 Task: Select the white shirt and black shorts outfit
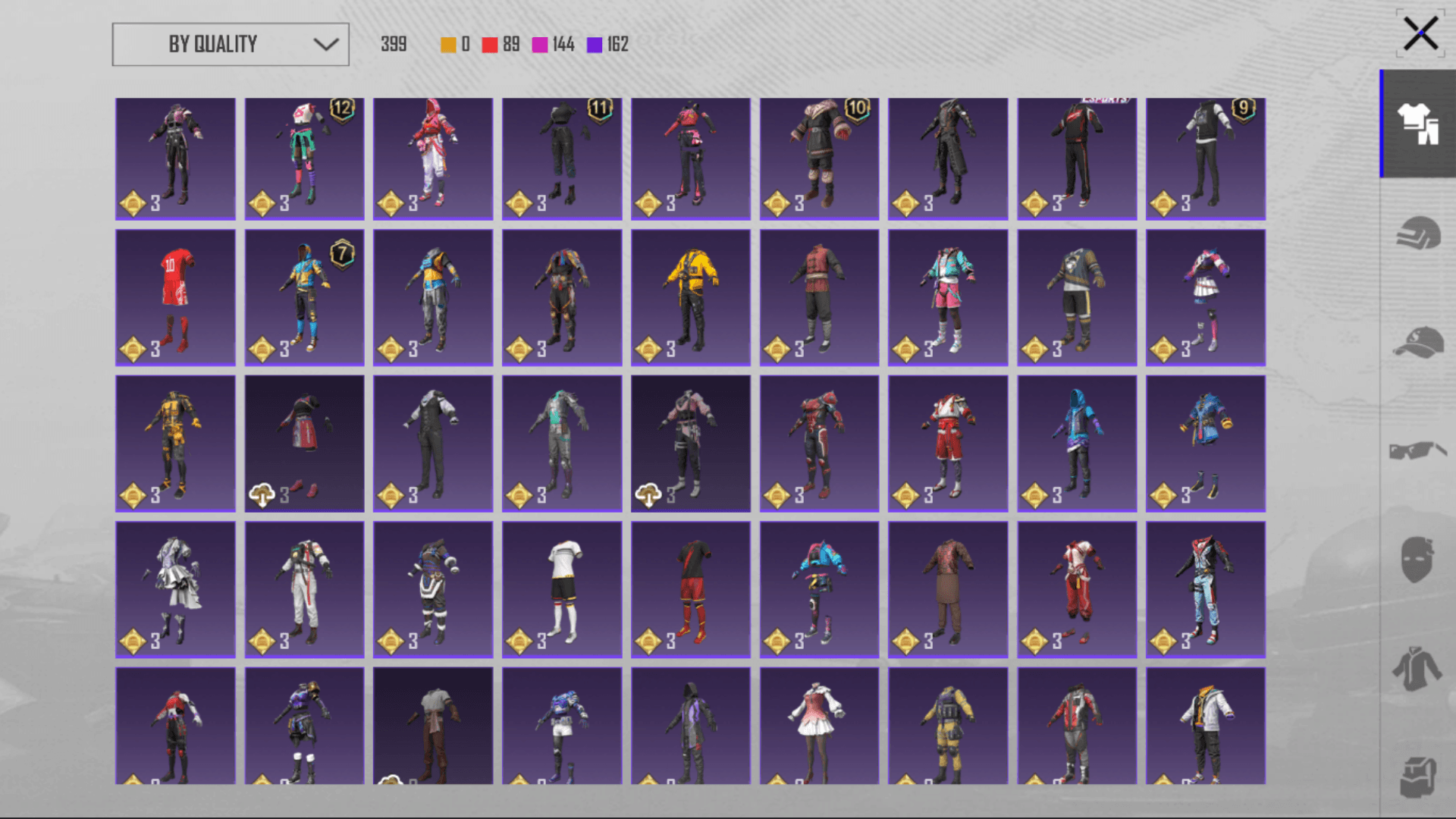(562, 588)
